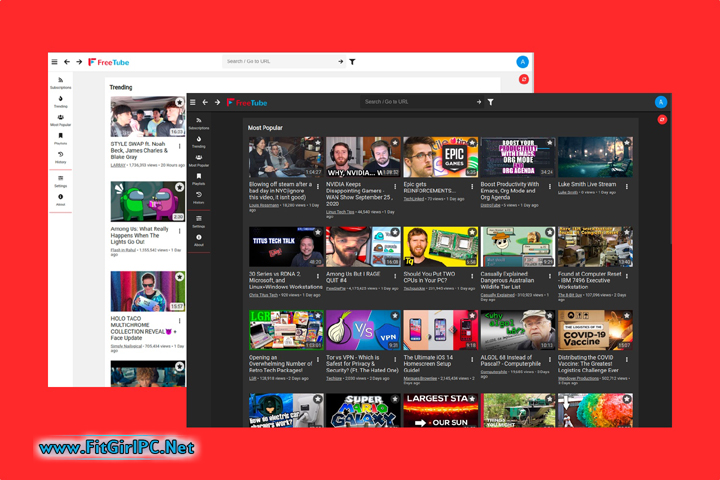
Task: Open options for Boost Productivity video
Action: point(550,186)
